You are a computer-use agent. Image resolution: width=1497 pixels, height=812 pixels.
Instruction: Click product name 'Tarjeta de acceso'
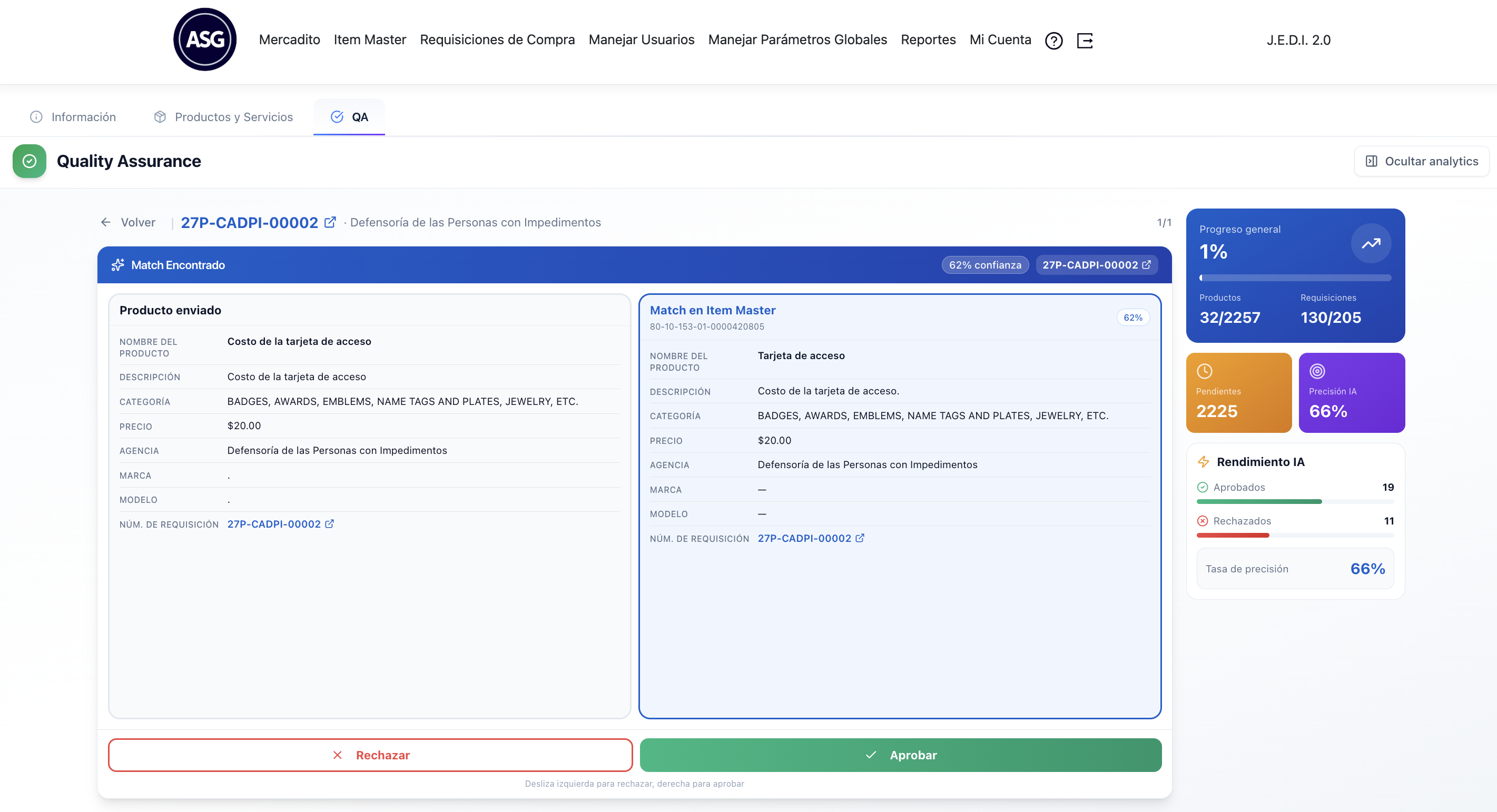click(x=801, y=355)
